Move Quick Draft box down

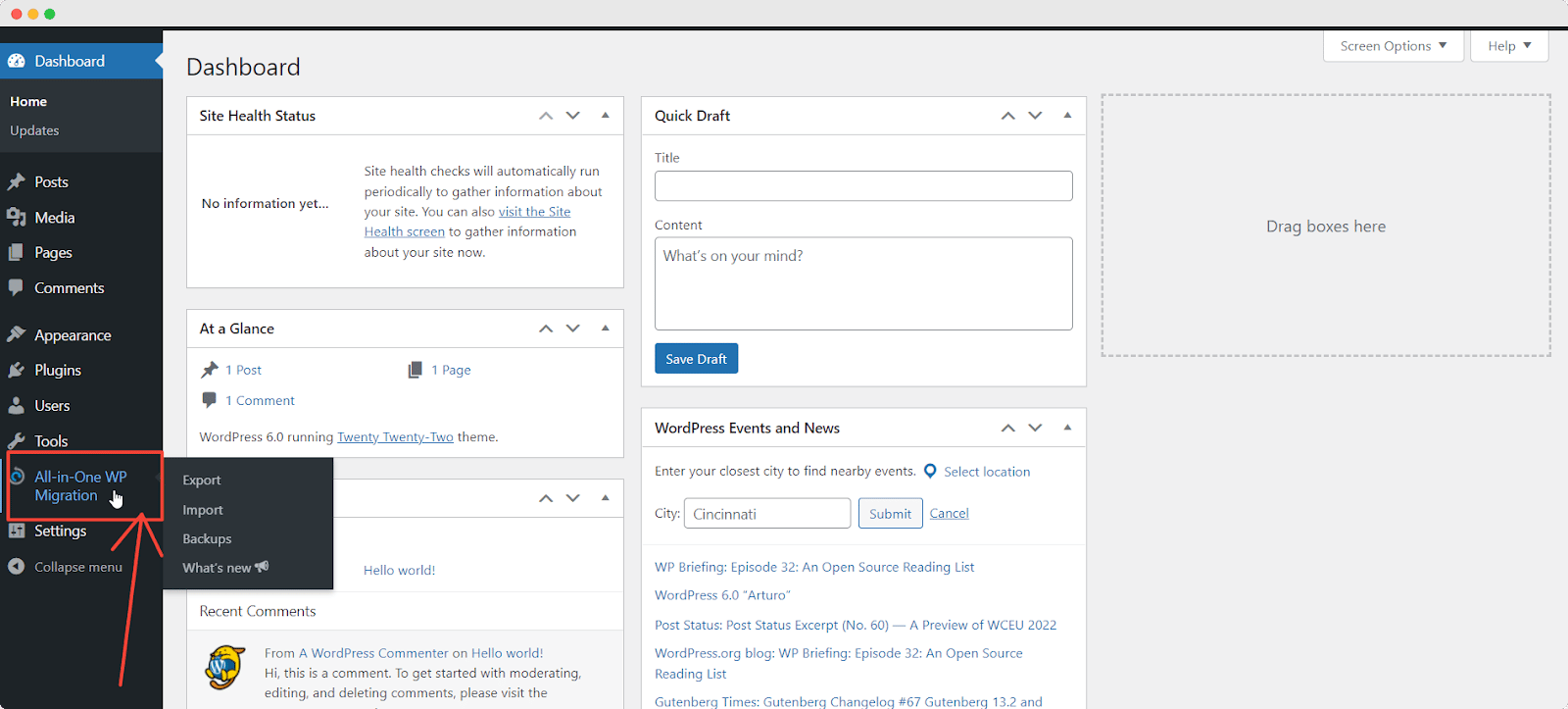[1035, 116]
